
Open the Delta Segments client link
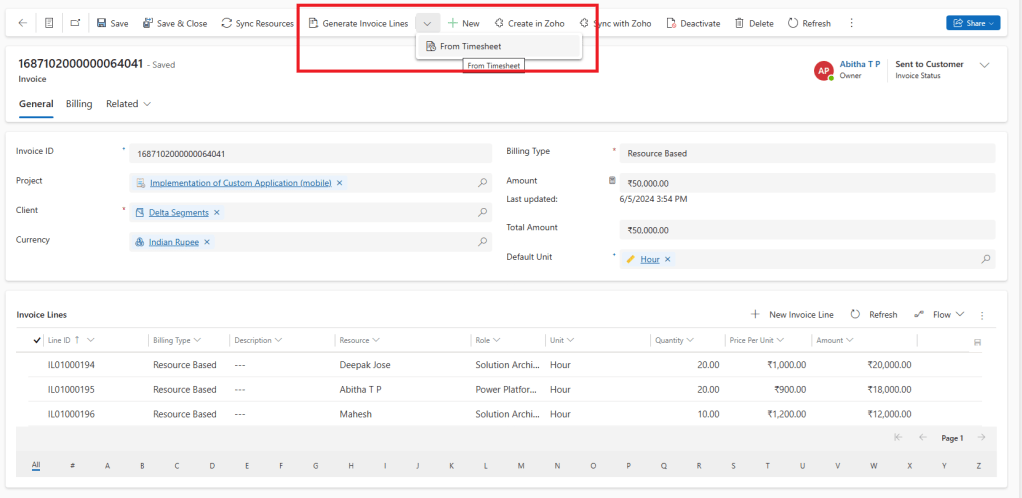(178, 213)
